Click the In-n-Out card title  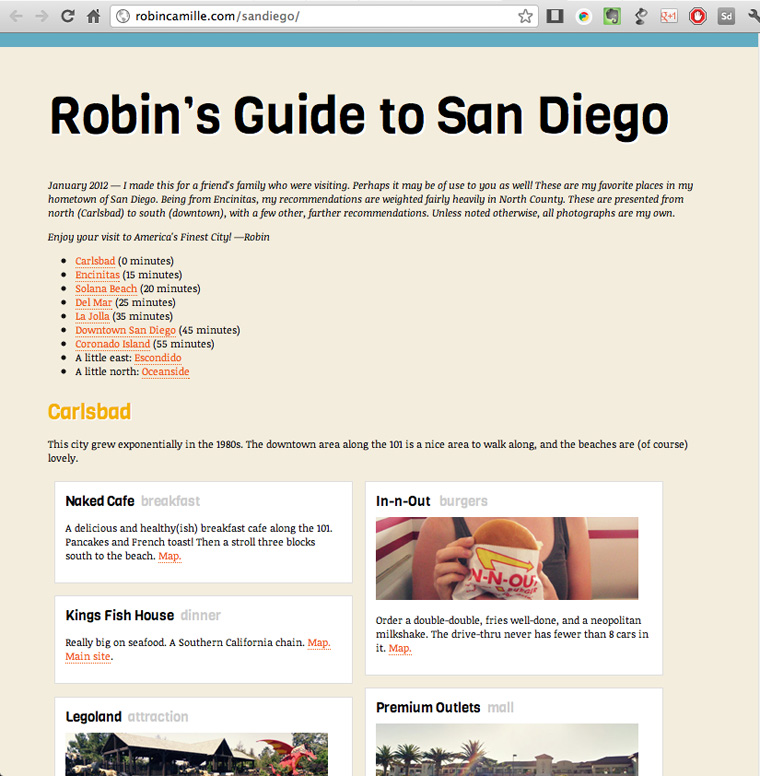click(403, 501)
